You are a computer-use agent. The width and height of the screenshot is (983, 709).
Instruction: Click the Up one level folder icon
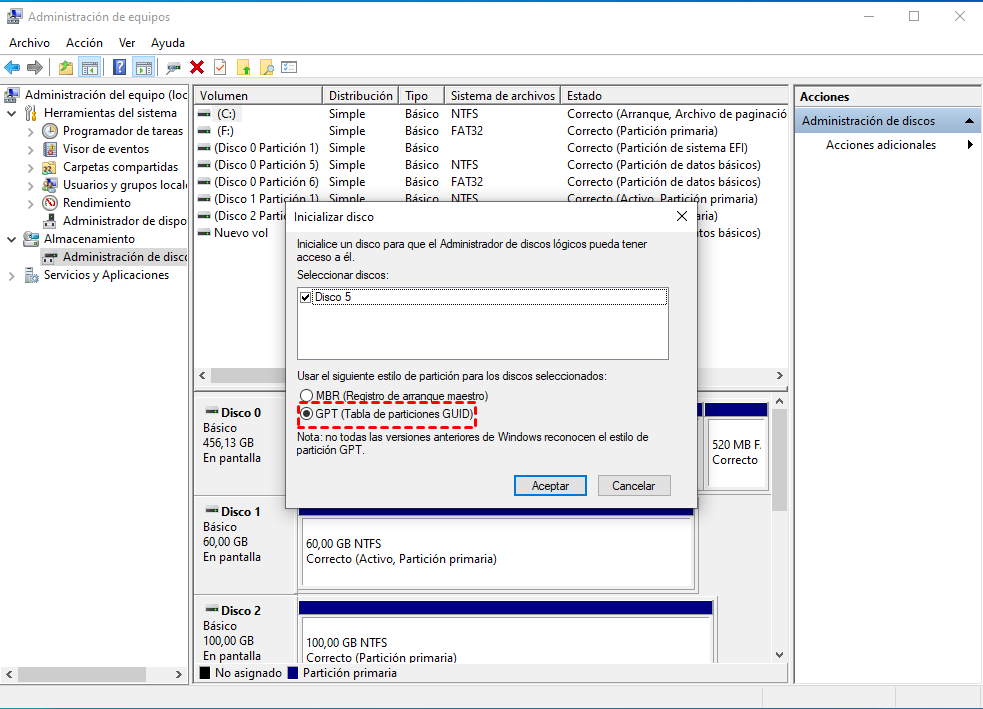coord(66,67)
